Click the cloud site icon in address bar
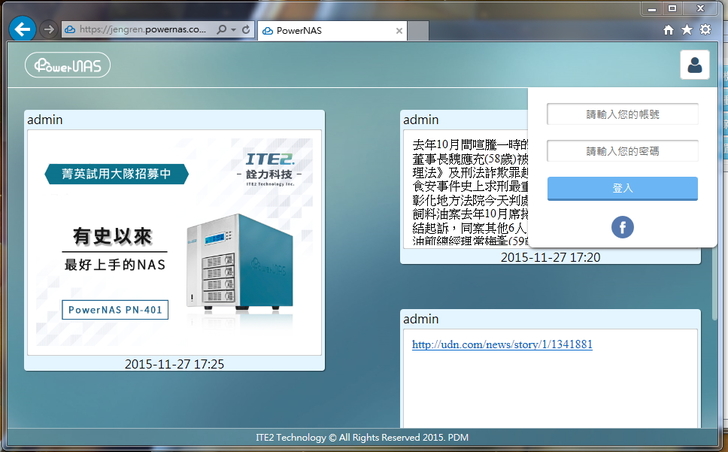728x452 pixels. coord(70,30)
